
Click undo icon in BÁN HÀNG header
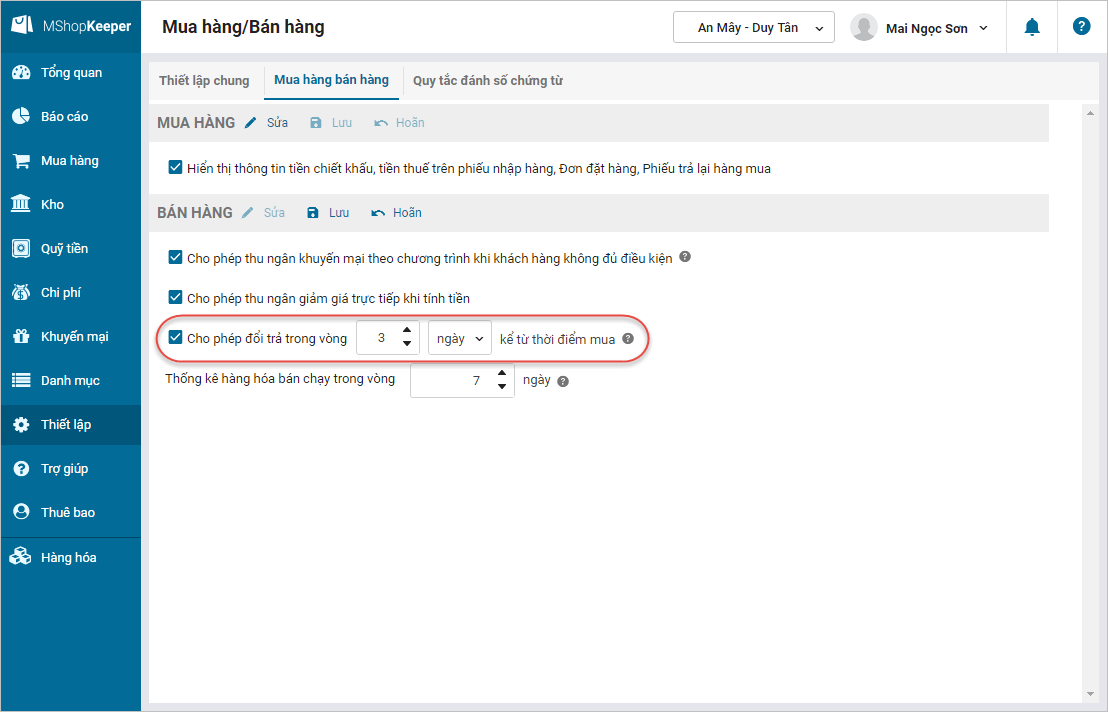[x=378, y=213]
